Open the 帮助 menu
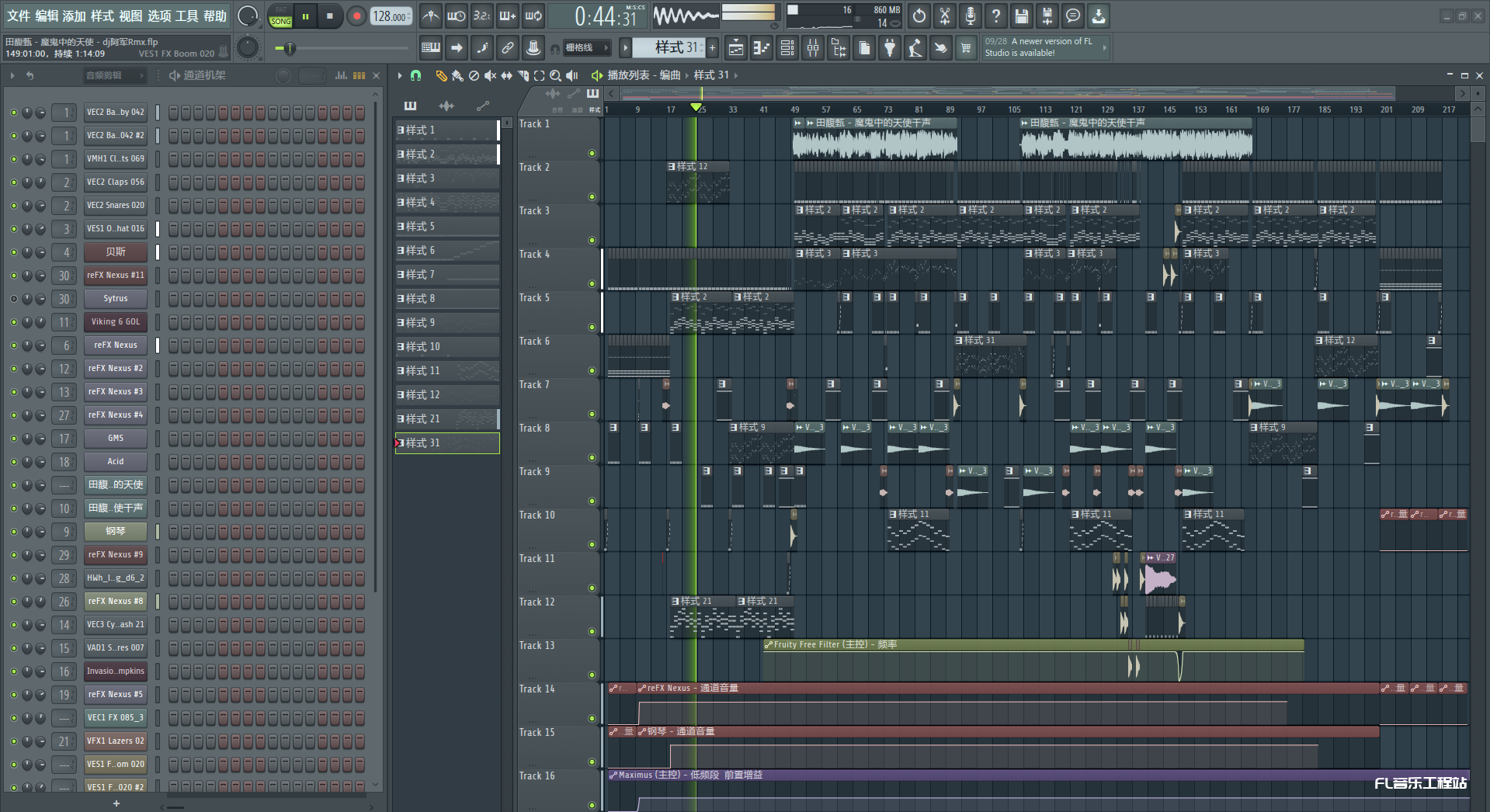 click(x=215, y=16)
